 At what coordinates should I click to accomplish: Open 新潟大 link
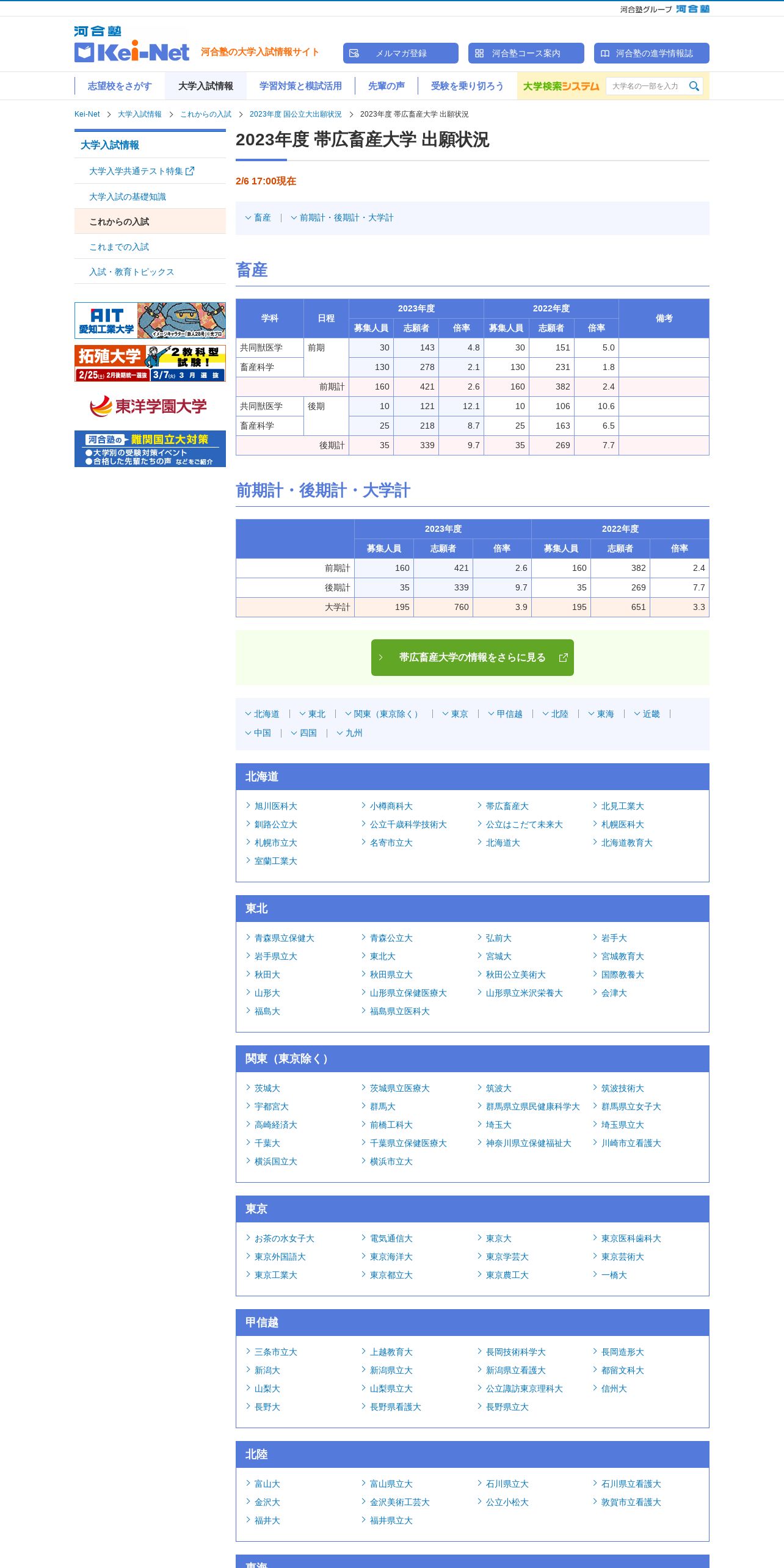click(x=267, y=1370)
